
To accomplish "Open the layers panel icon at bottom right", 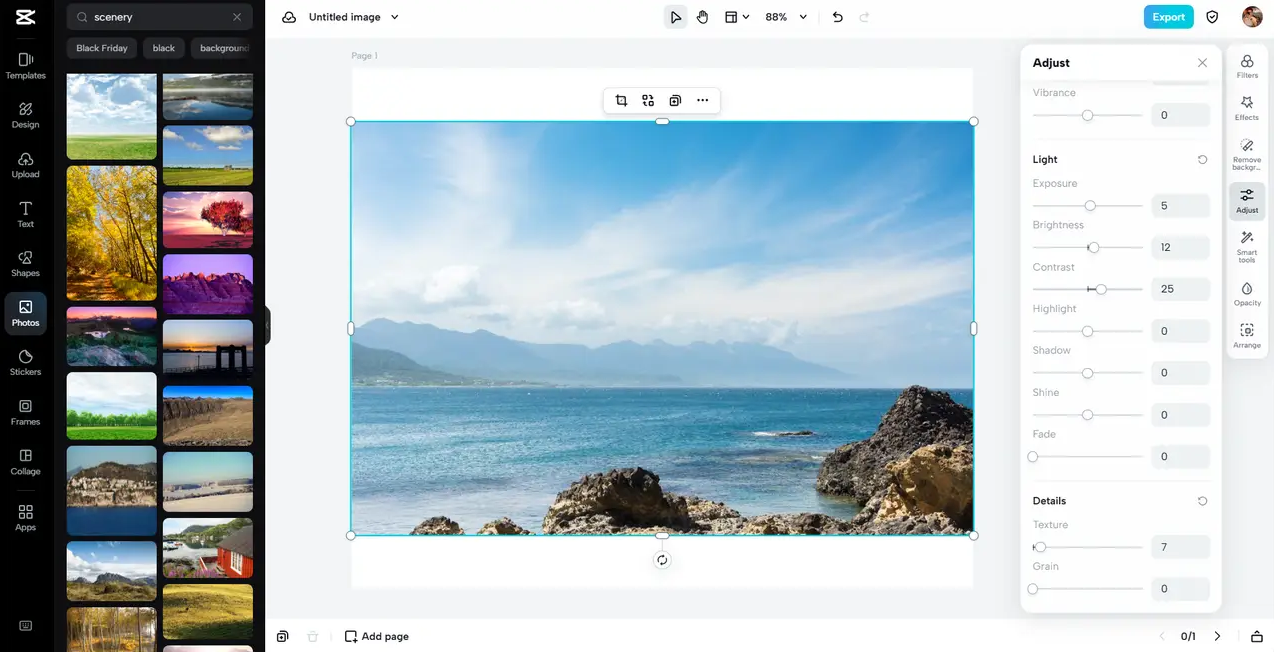I will point(1257,636).
